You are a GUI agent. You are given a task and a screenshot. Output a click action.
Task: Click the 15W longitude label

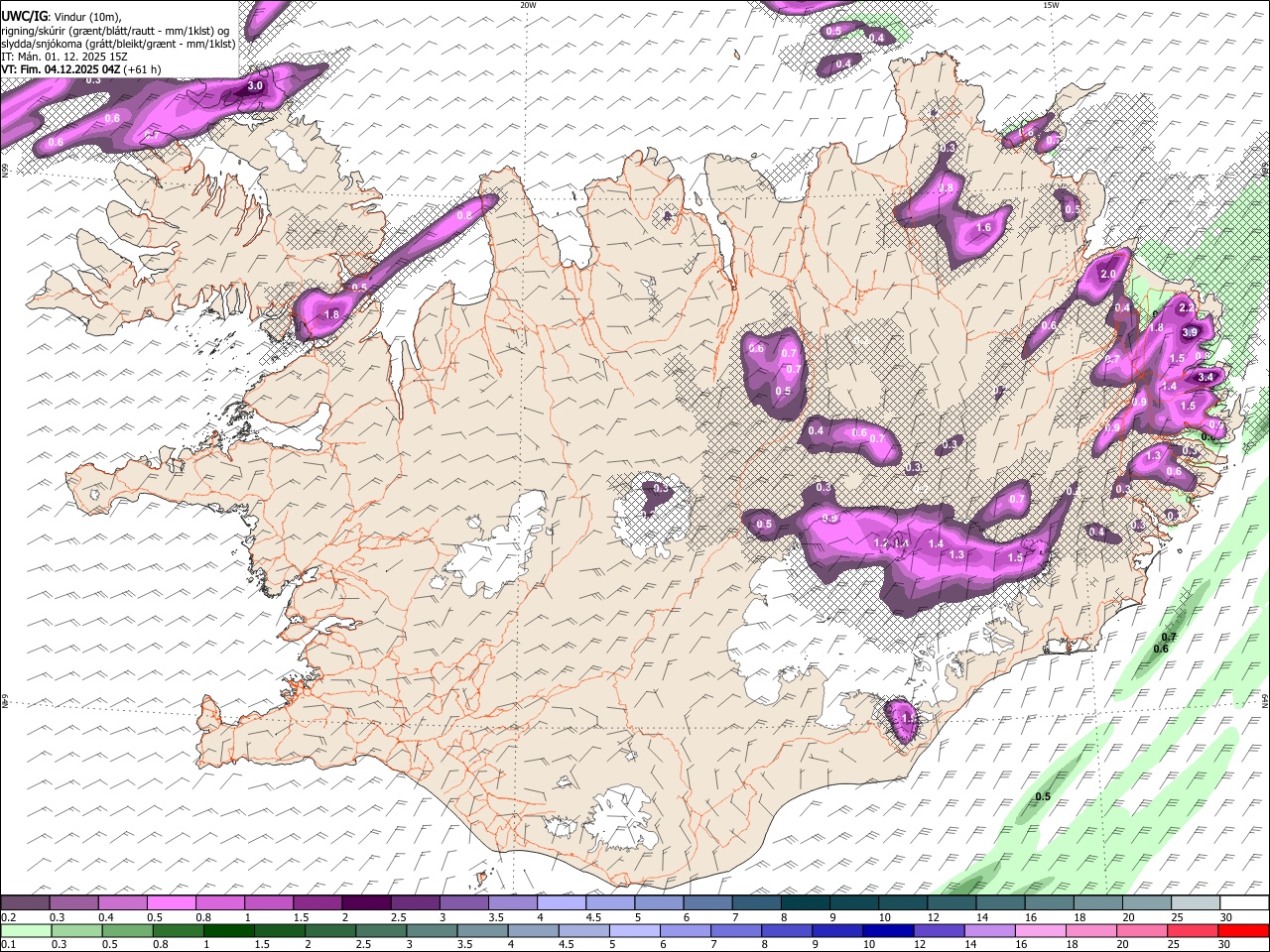point(1051,5)
